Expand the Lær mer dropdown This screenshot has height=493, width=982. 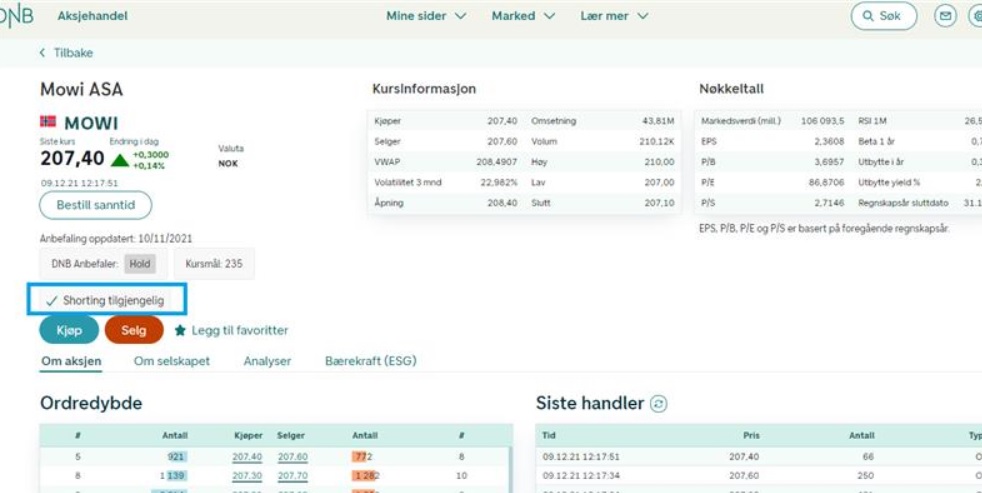[614, 16]
